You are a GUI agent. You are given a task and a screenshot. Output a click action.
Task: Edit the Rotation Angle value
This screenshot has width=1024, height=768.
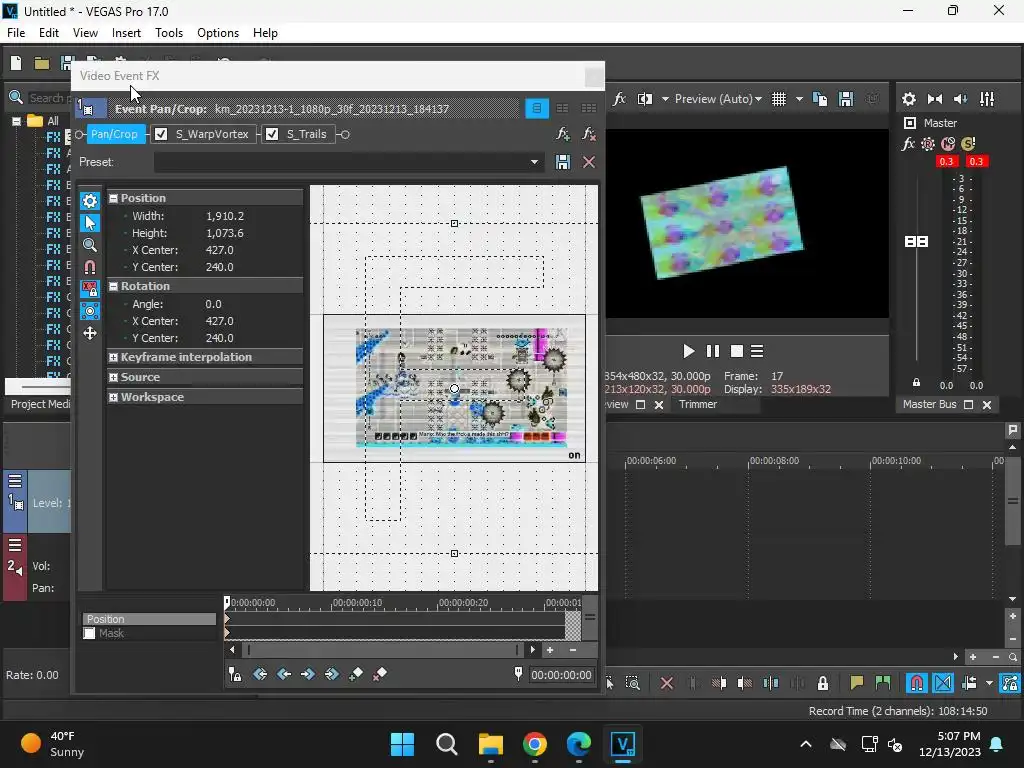click(x=213, y=304)
